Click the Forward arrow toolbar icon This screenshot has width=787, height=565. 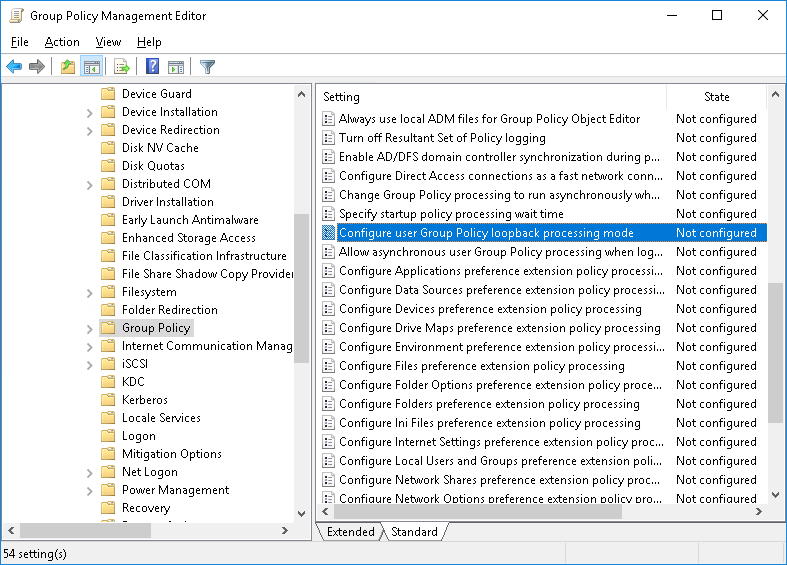(37, 67)
